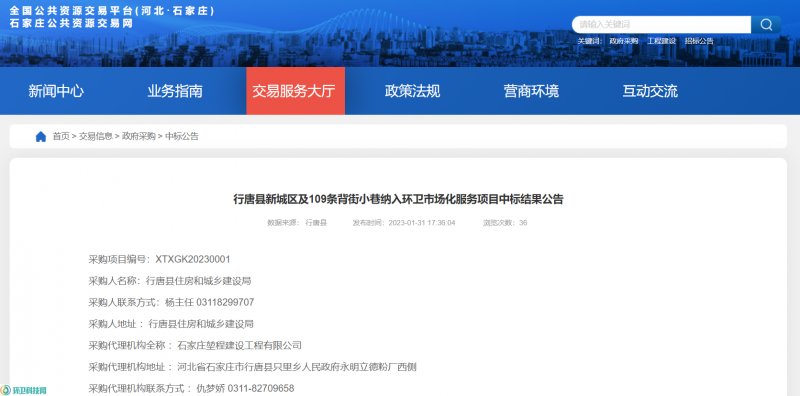
Task: Go to 首页 in the breadcrumb
Action: click(61, 136)
